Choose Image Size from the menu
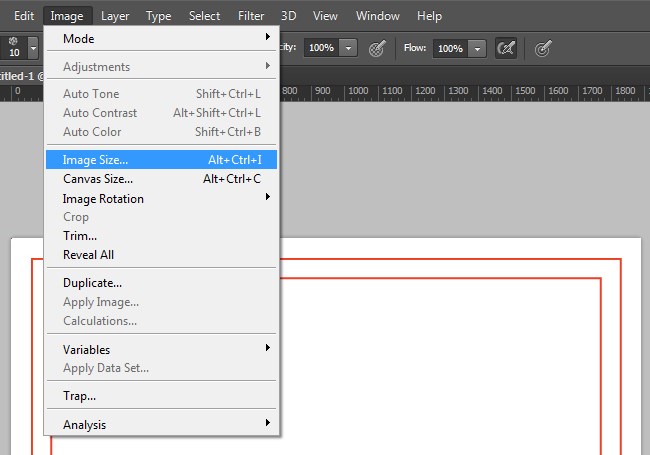This screenshot has width=650, height=455. [x=161, y=160]
